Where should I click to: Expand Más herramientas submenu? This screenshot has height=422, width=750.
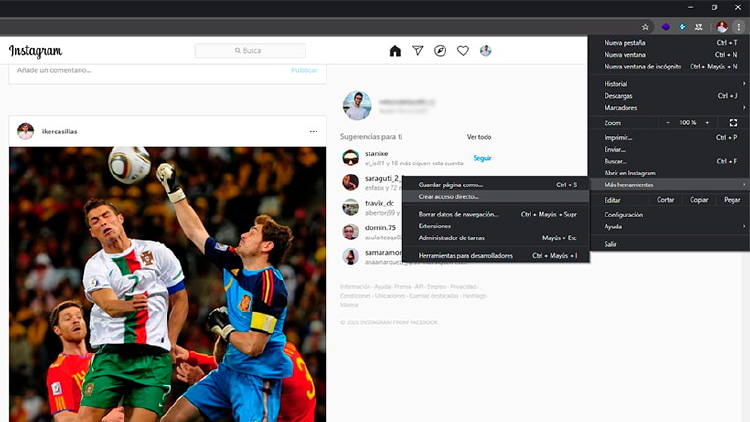click(x=669, y=185)
